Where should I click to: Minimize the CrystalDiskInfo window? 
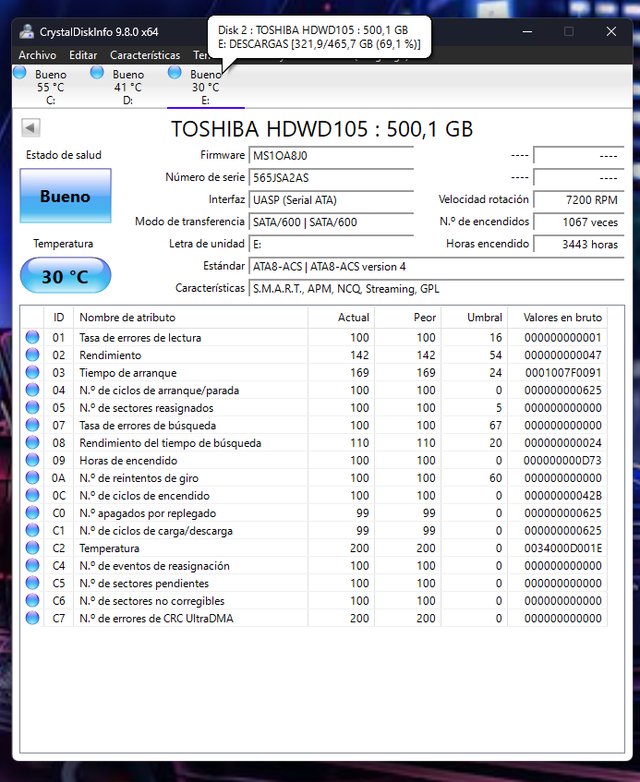(x=527, y=31)
